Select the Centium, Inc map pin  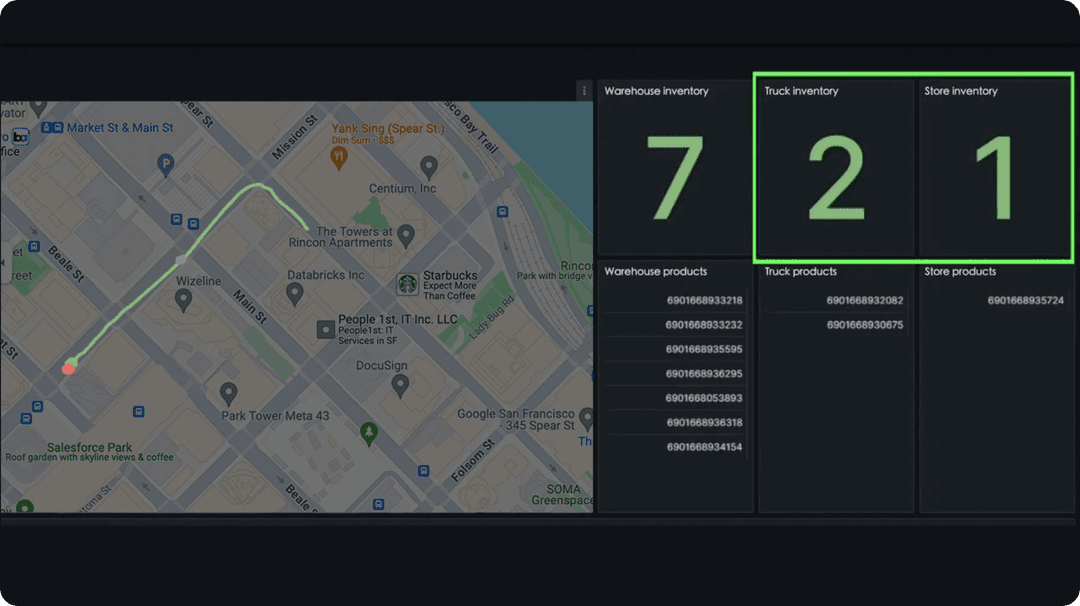[429, 166]
